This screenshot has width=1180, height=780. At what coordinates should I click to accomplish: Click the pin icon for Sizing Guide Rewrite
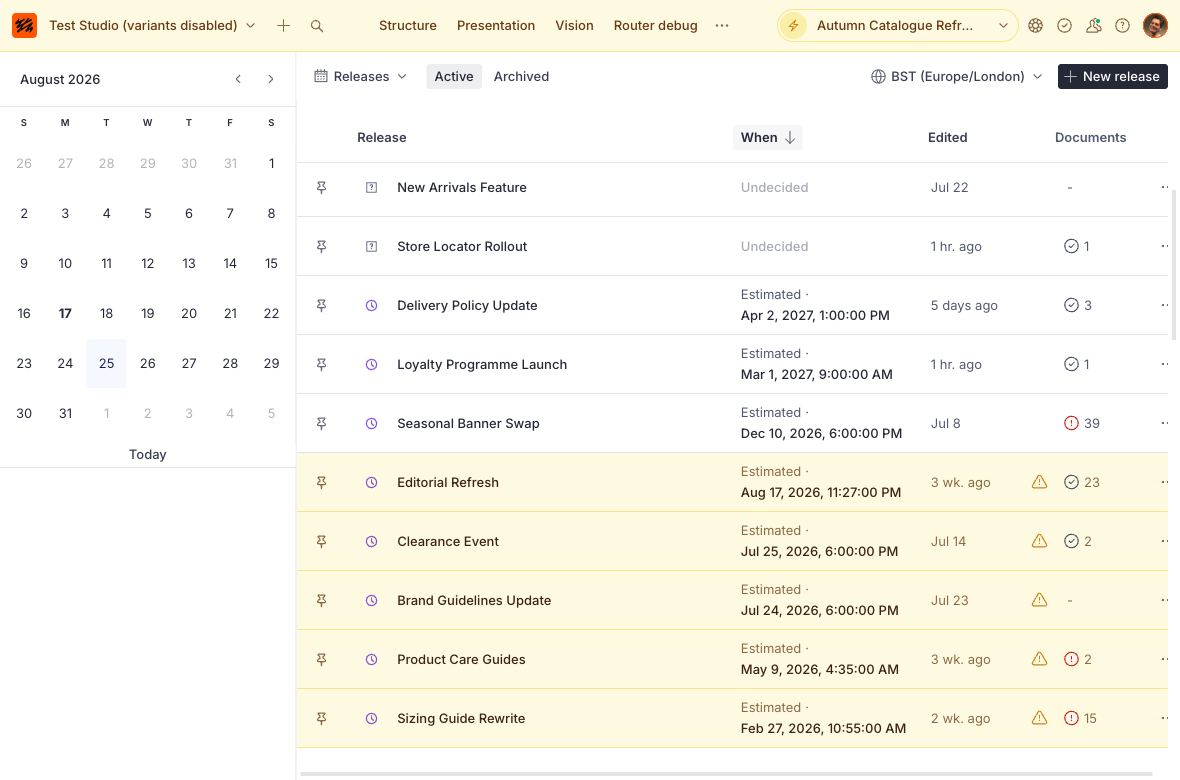(321, 718)
